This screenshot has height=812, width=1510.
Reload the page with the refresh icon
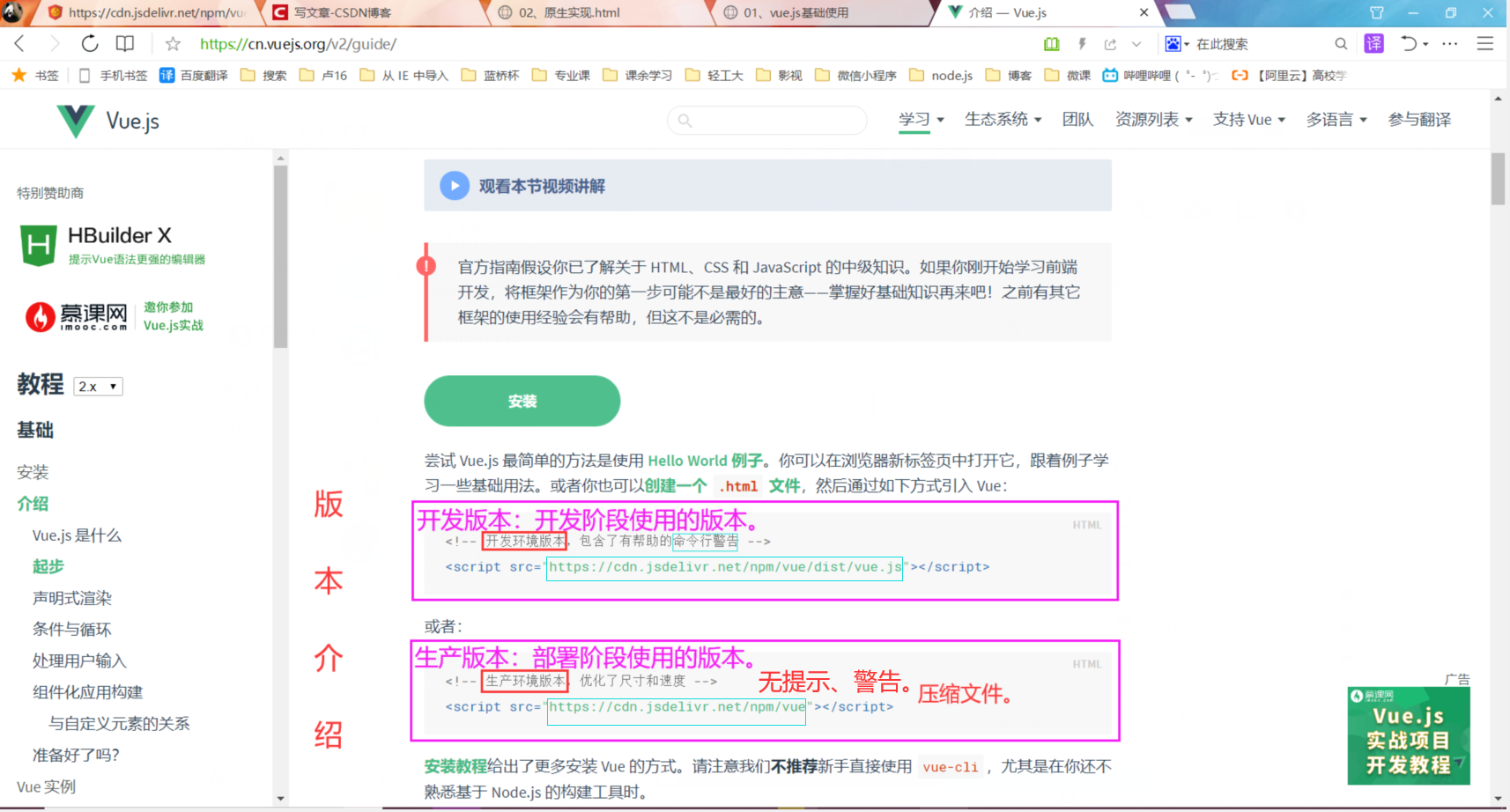[90, 43]
